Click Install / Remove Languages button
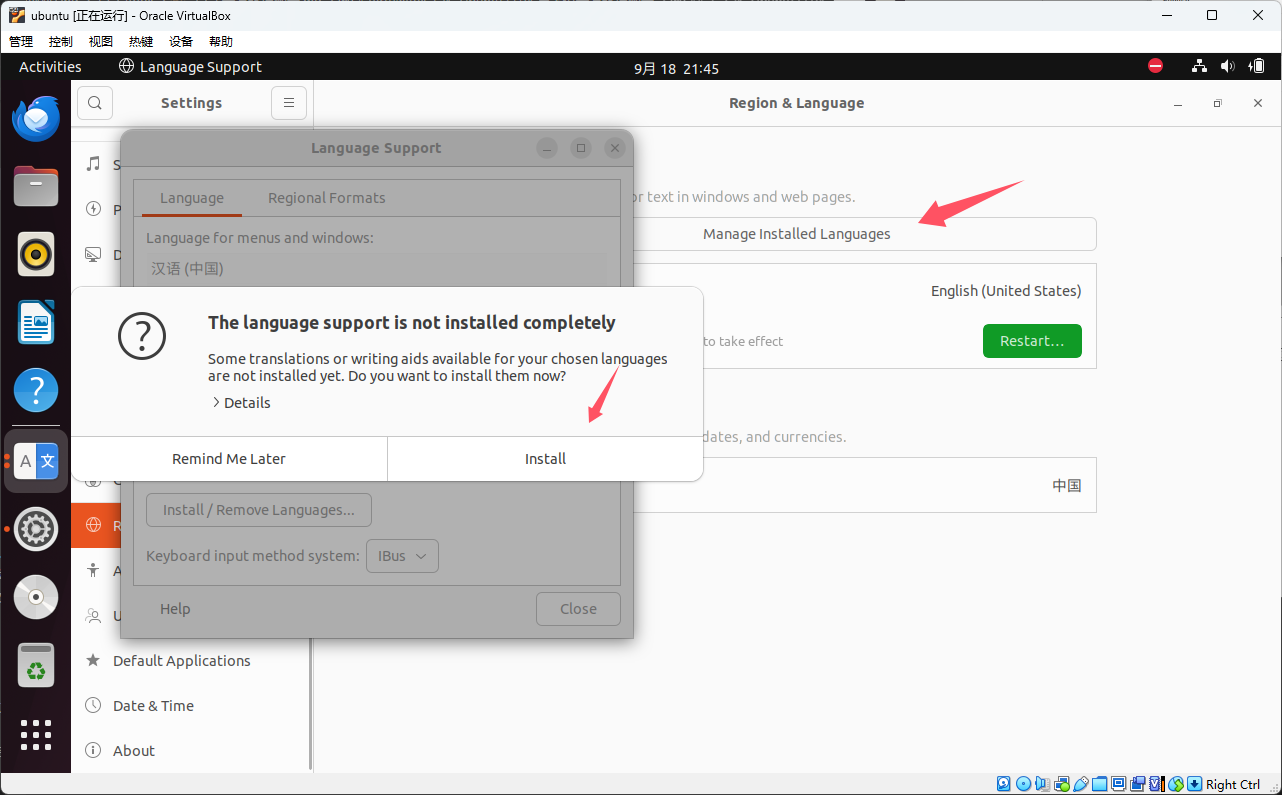The width and height of the screenshot is (1282, 795). pyautogui.click(x=259, y=510)
